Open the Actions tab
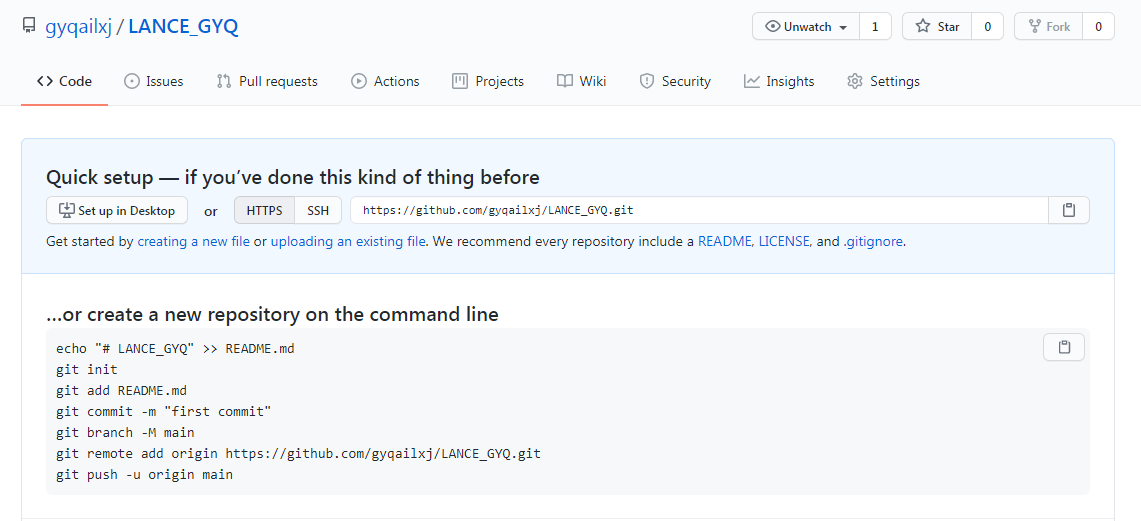The image size is (1141, 521). point(385,81)
